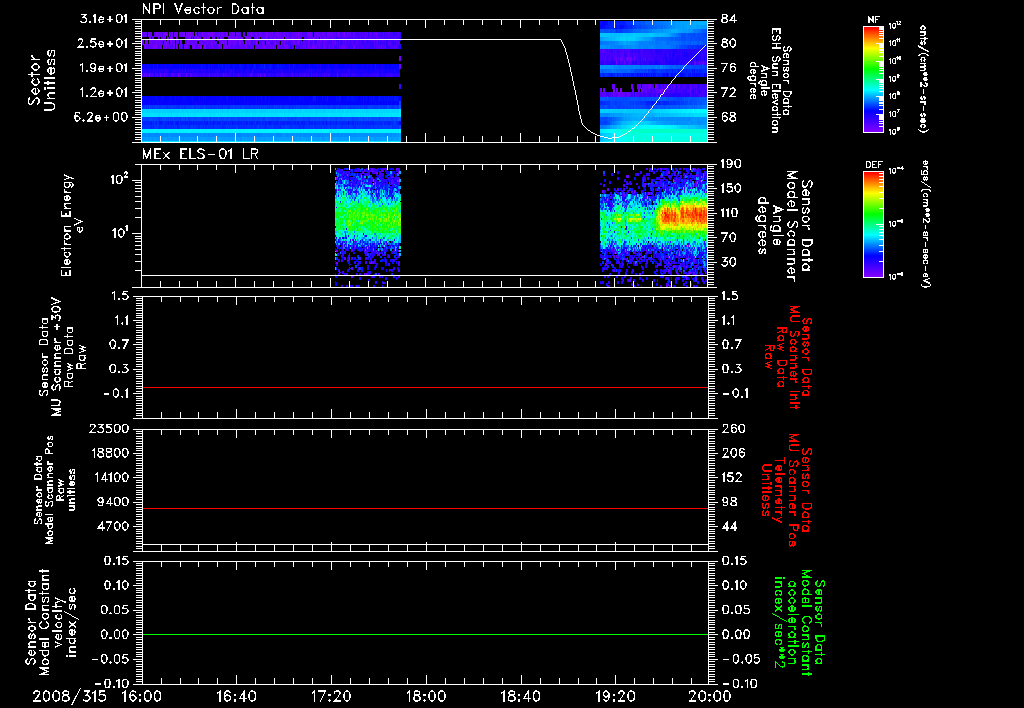Click the '110' scanner angle tick label
The width and height of the screenshot is (1024, 708).
pos(731,213)
